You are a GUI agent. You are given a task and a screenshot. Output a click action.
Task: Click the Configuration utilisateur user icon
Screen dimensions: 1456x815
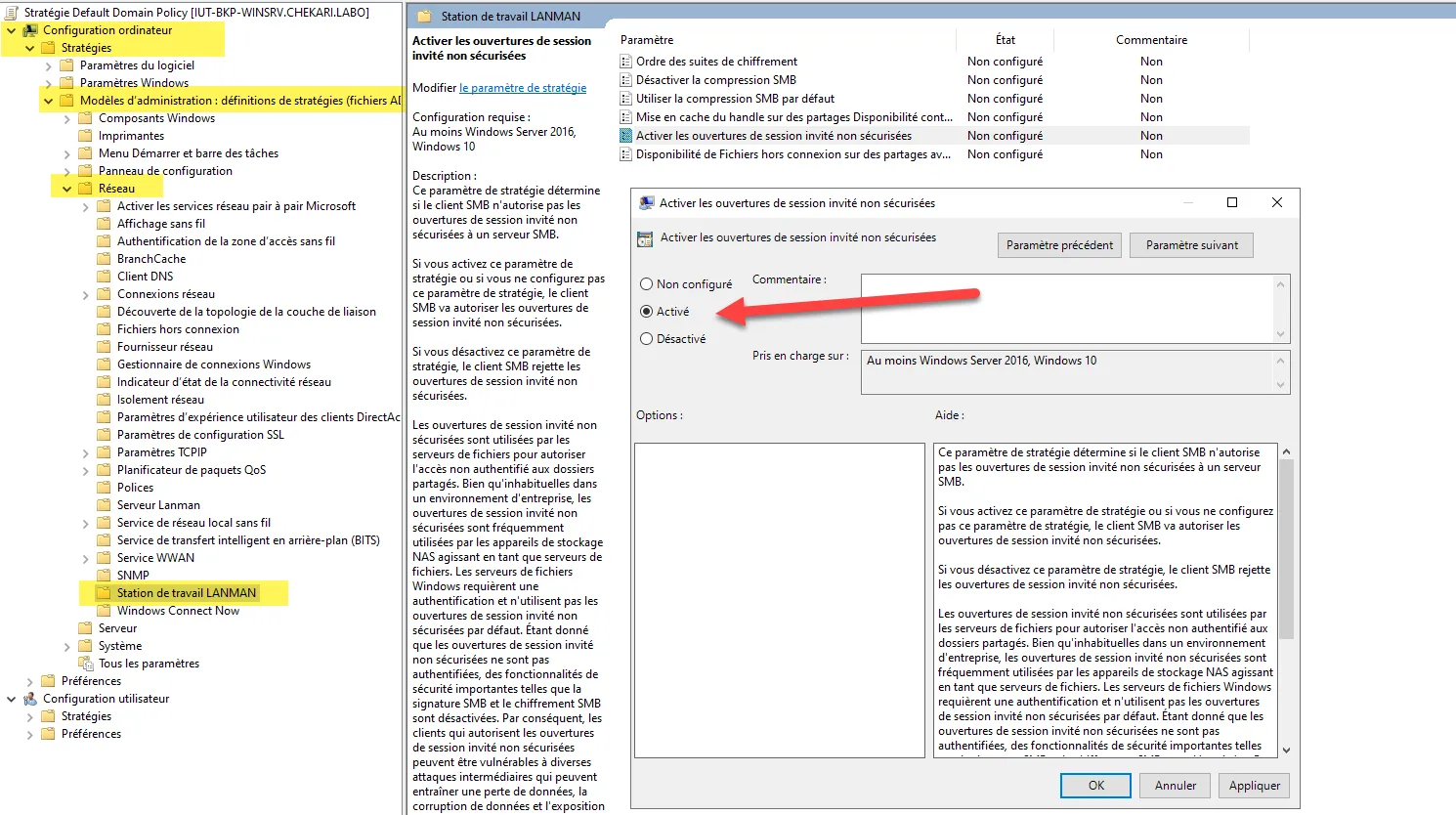click(x=30, y=699)
